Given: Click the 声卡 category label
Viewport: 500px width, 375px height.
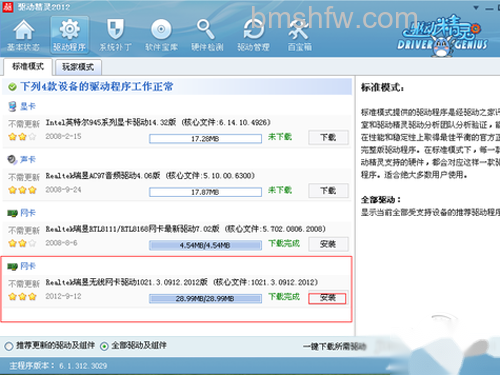Looking at the screenshot, I should pos(28,160).
